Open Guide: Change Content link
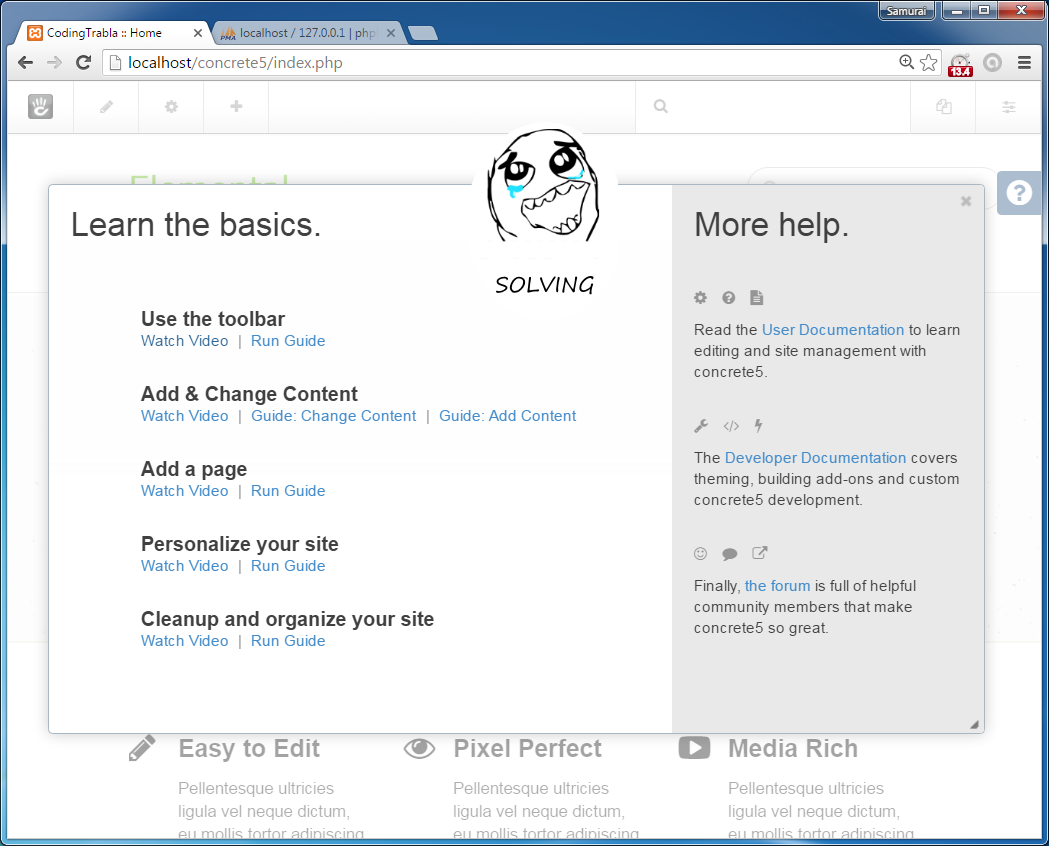Screen dimensions: 1049x846 334,416
